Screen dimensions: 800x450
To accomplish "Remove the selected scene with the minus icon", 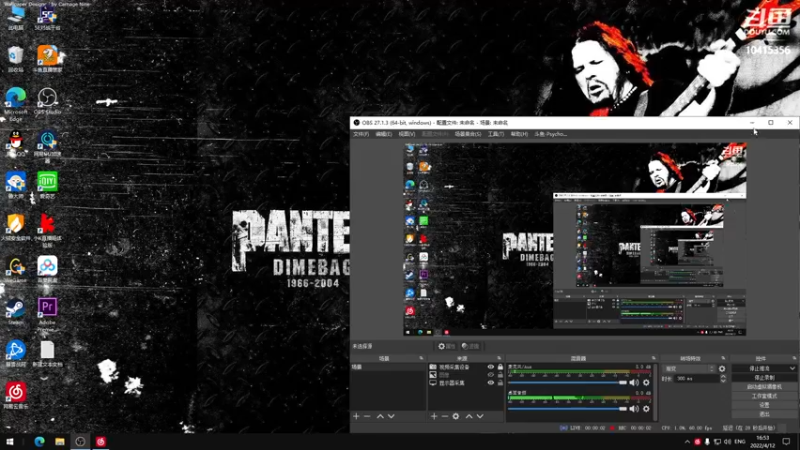I will [367, 416].
